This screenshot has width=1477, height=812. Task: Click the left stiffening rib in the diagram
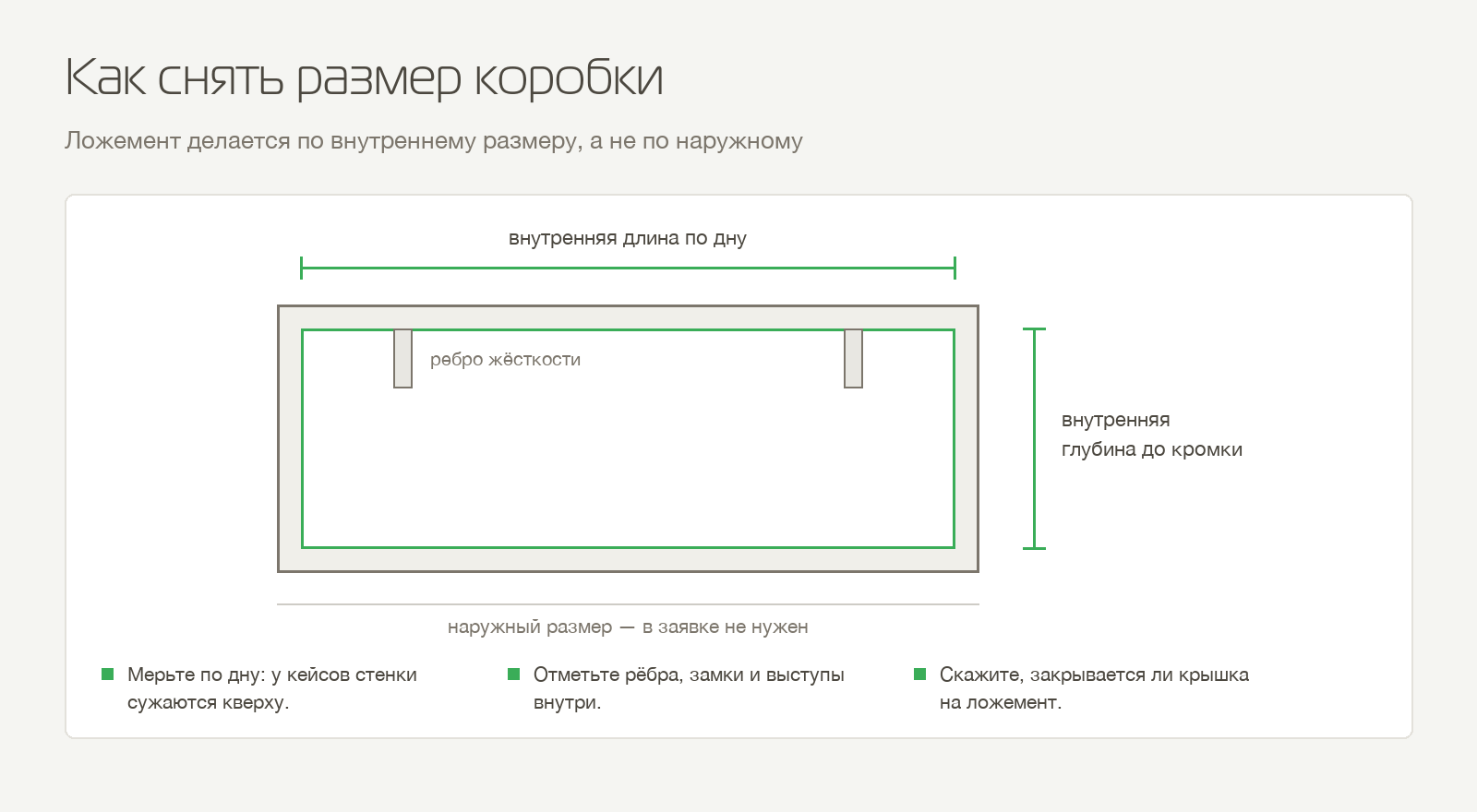402,358
